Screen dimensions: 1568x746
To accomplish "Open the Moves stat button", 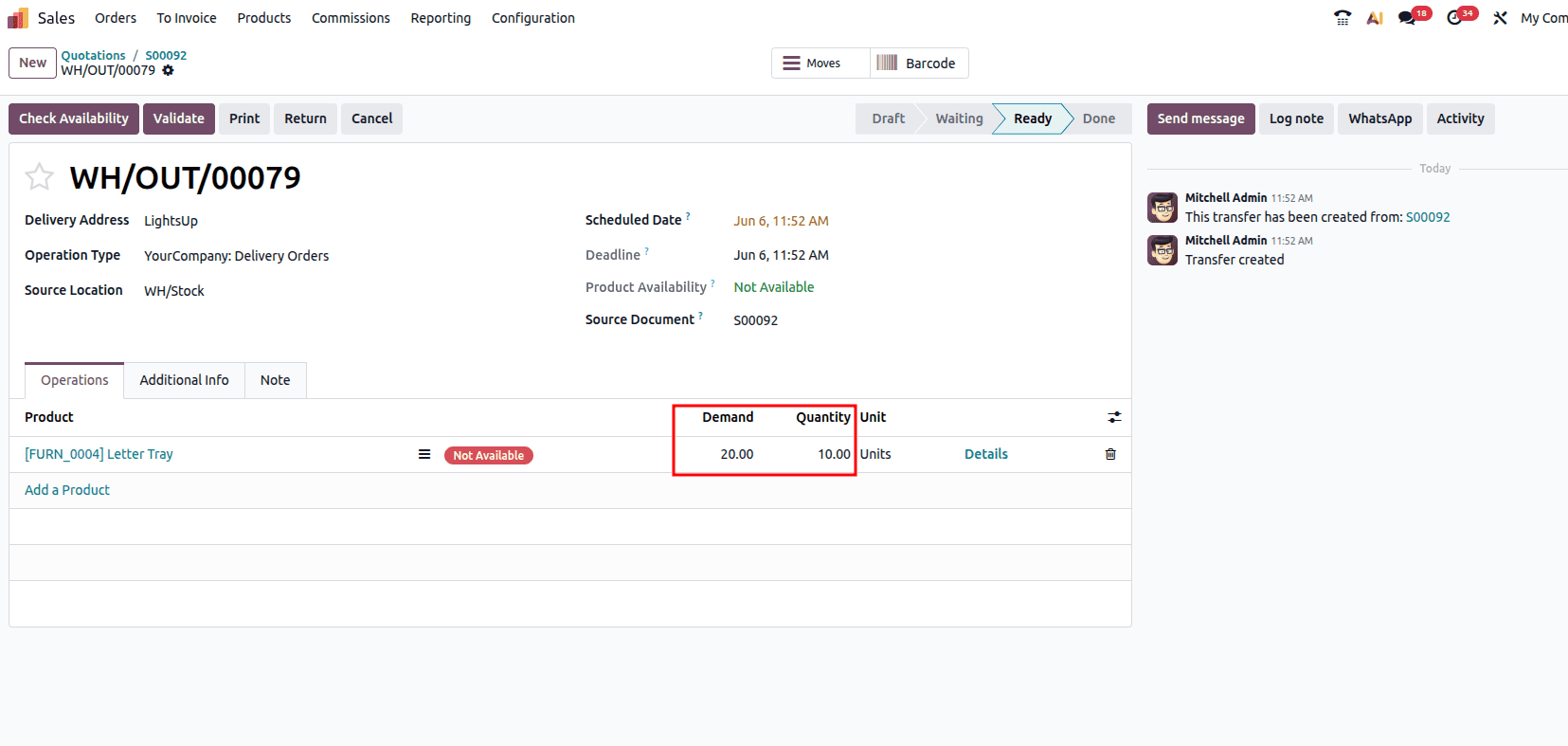I will click(x=820, y=64).
